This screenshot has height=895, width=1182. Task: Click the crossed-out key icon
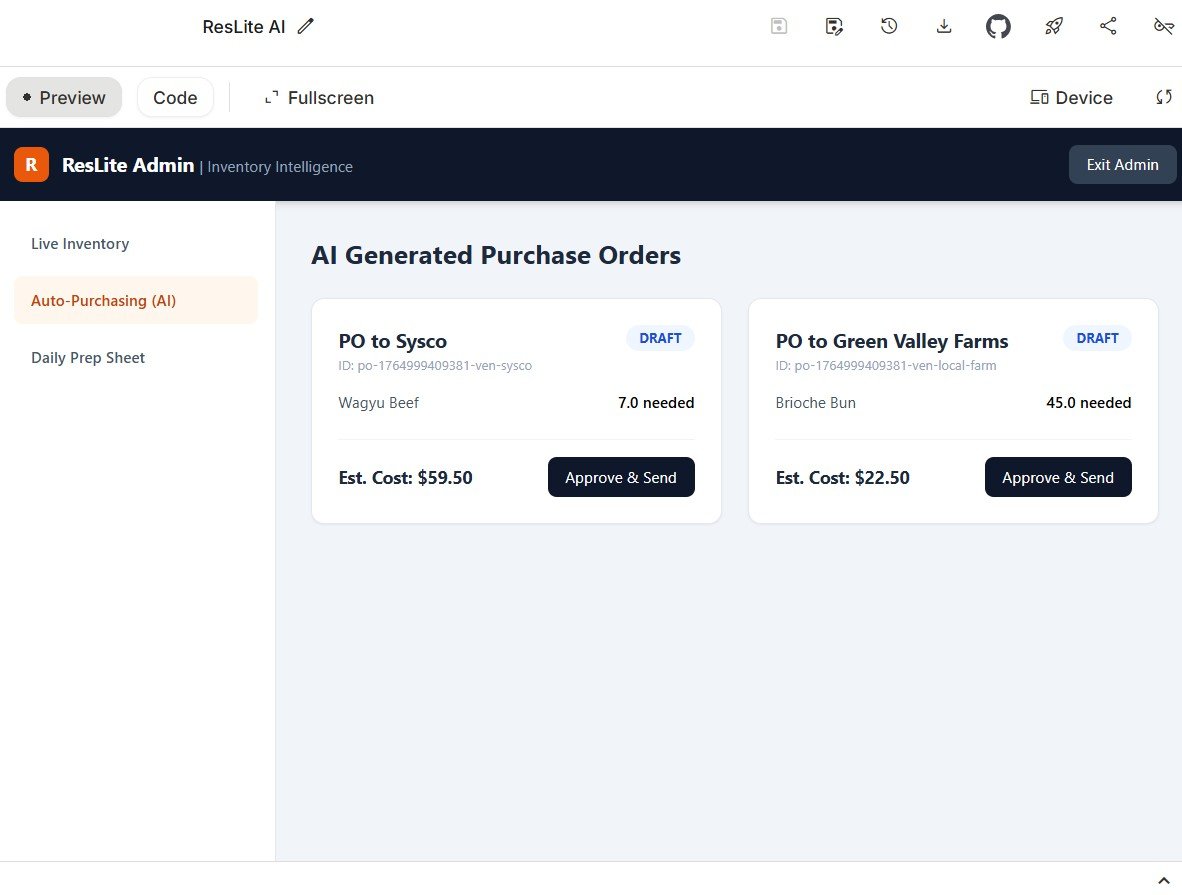coord(1163,26)
